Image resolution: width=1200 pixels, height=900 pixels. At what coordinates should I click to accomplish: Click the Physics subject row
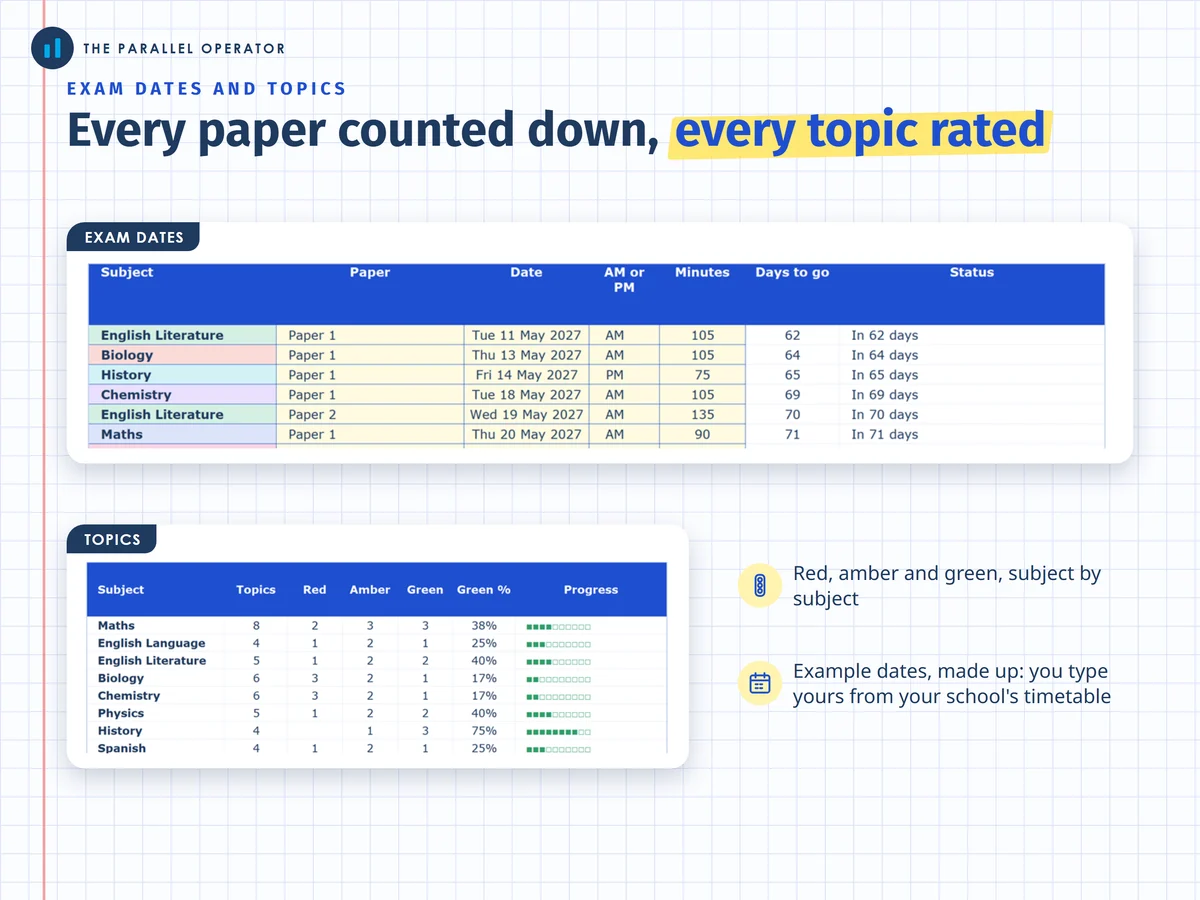tap(376, 713)
